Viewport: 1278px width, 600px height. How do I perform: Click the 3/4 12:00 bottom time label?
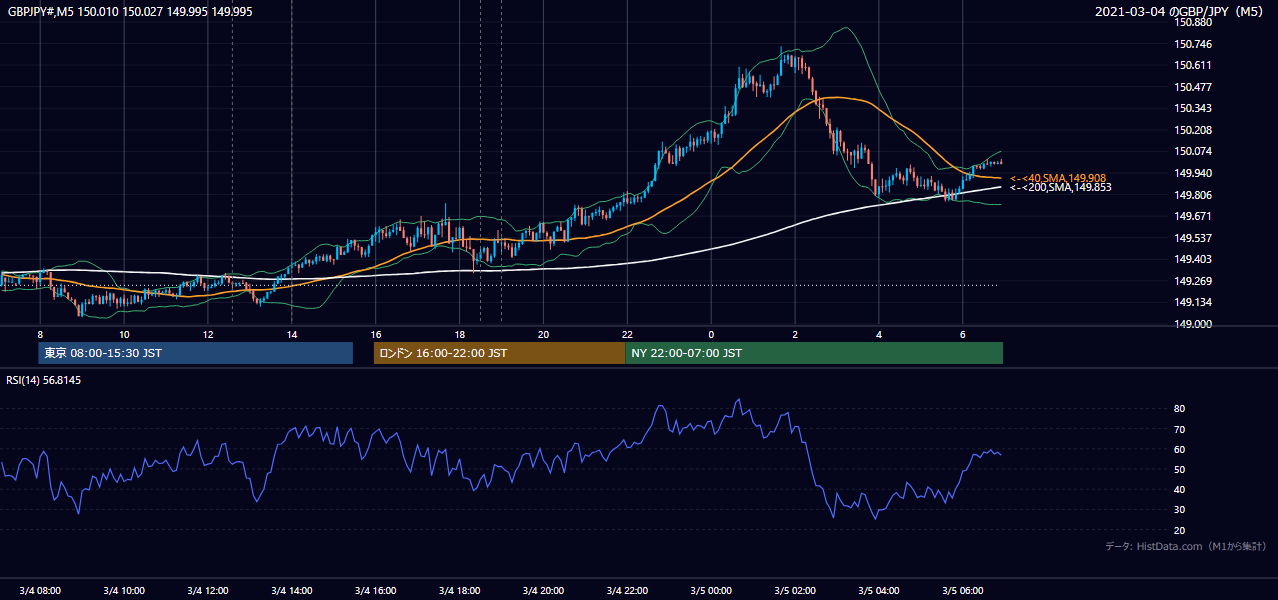tap(208, 590)
